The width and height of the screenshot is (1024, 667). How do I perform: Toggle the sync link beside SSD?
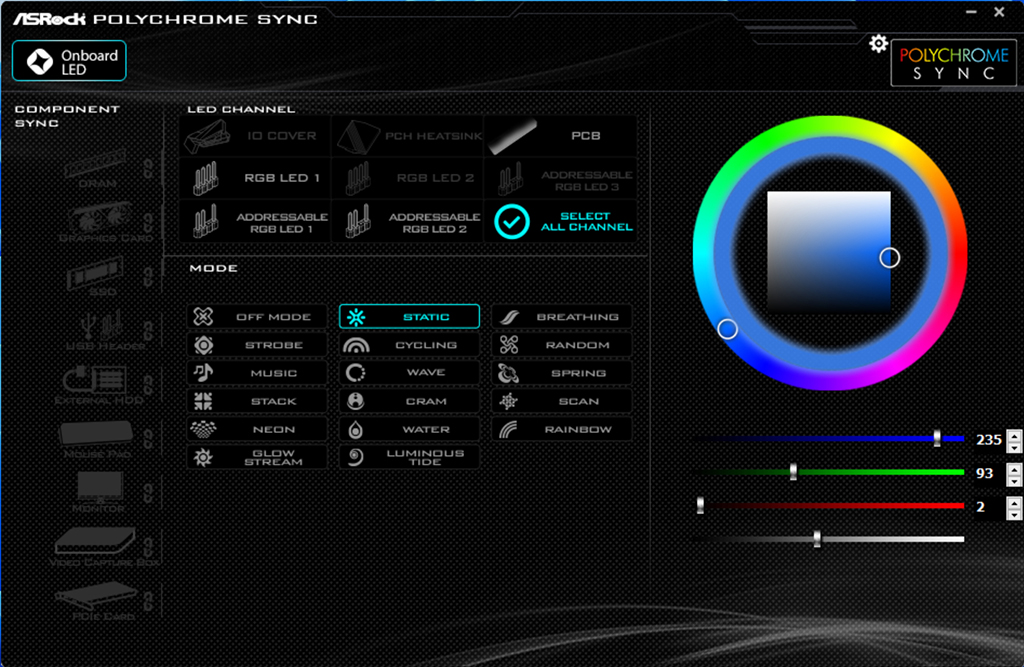[x=148, y=276]
